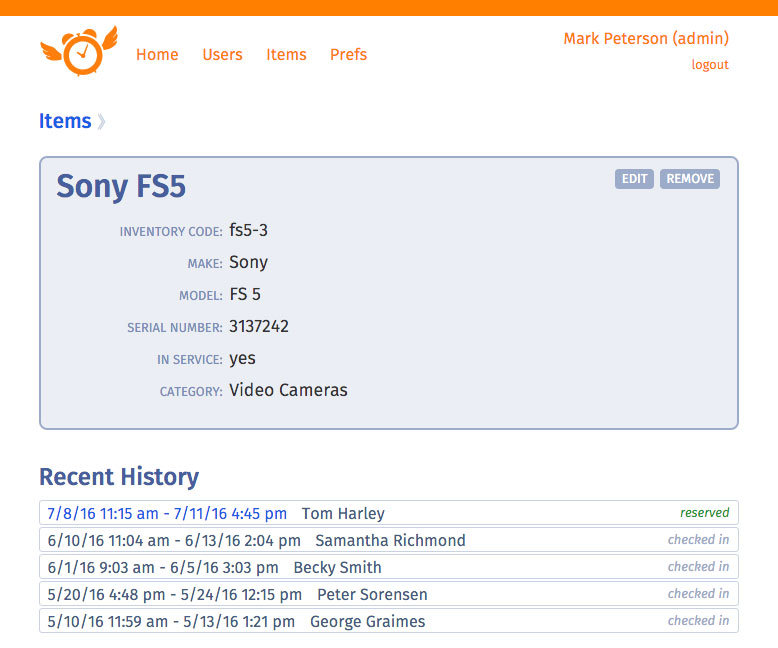Viewport: 778px width, 648px height.
Task: Go to the Users page
Action: [222, 55]
